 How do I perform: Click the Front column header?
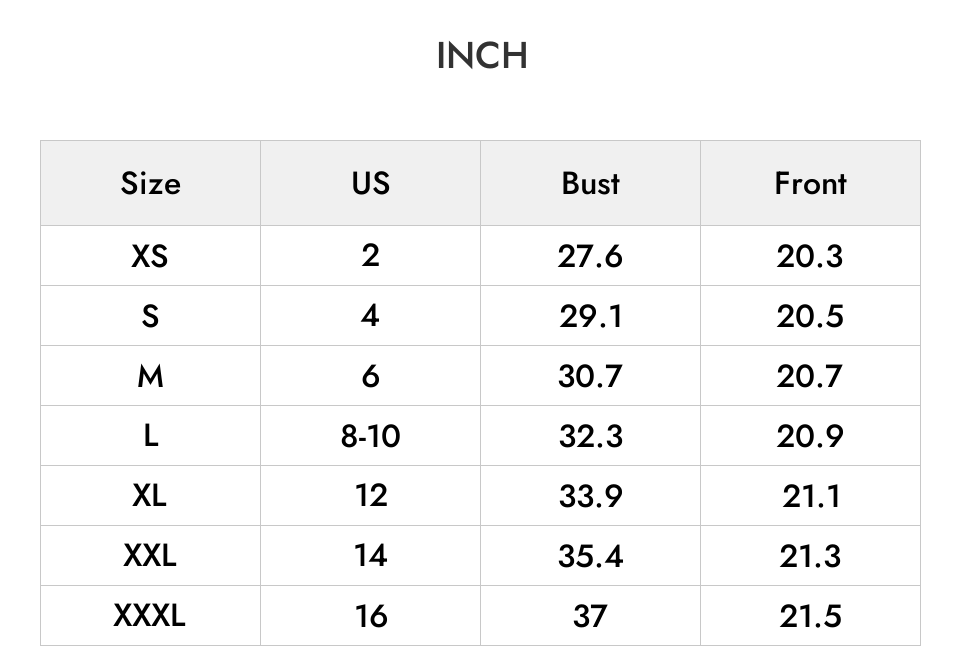(x=810, y=183)
